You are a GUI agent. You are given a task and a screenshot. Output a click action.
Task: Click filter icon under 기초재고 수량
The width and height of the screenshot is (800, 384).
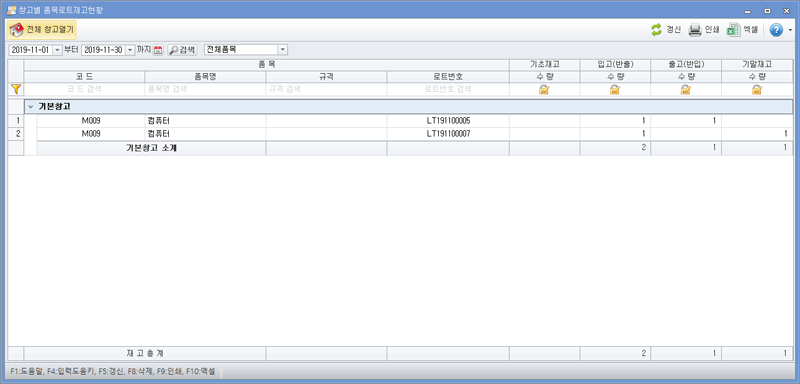(x=544, y=90)
